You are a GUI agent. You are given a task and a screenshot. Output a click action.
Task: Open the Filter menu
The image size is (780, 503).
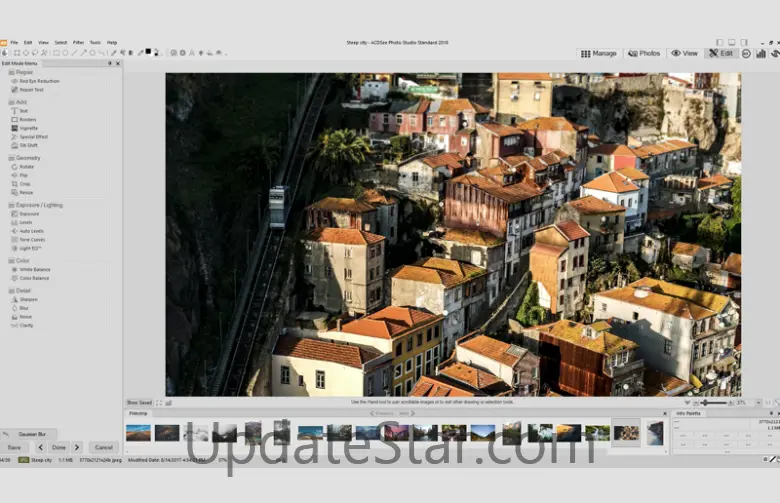click(78, 43)
